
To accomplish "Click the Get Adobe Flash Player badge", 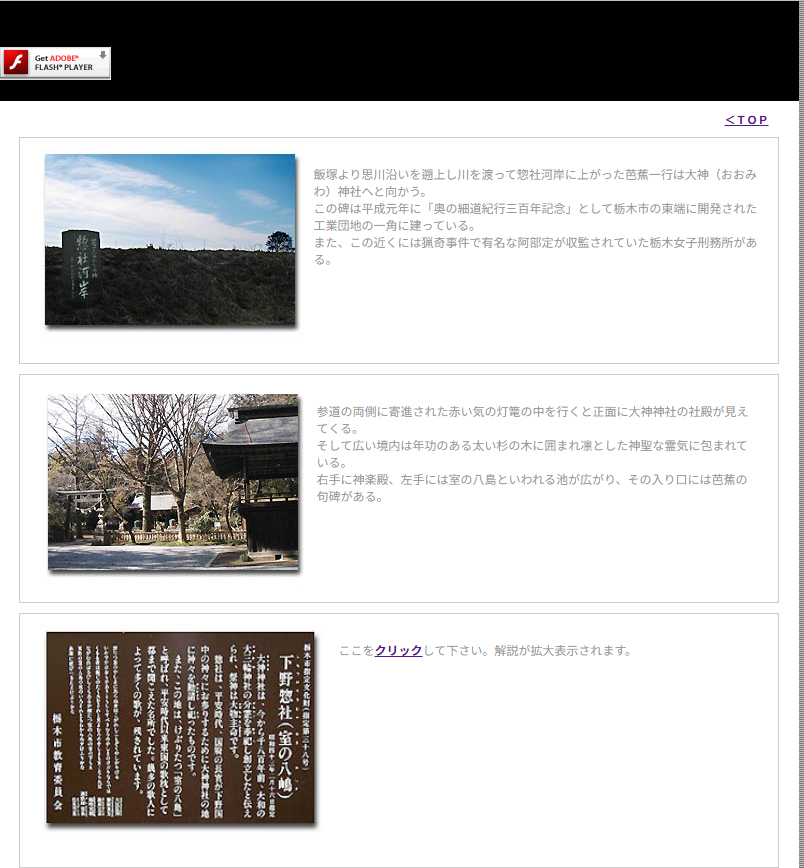I will (56, 63).
